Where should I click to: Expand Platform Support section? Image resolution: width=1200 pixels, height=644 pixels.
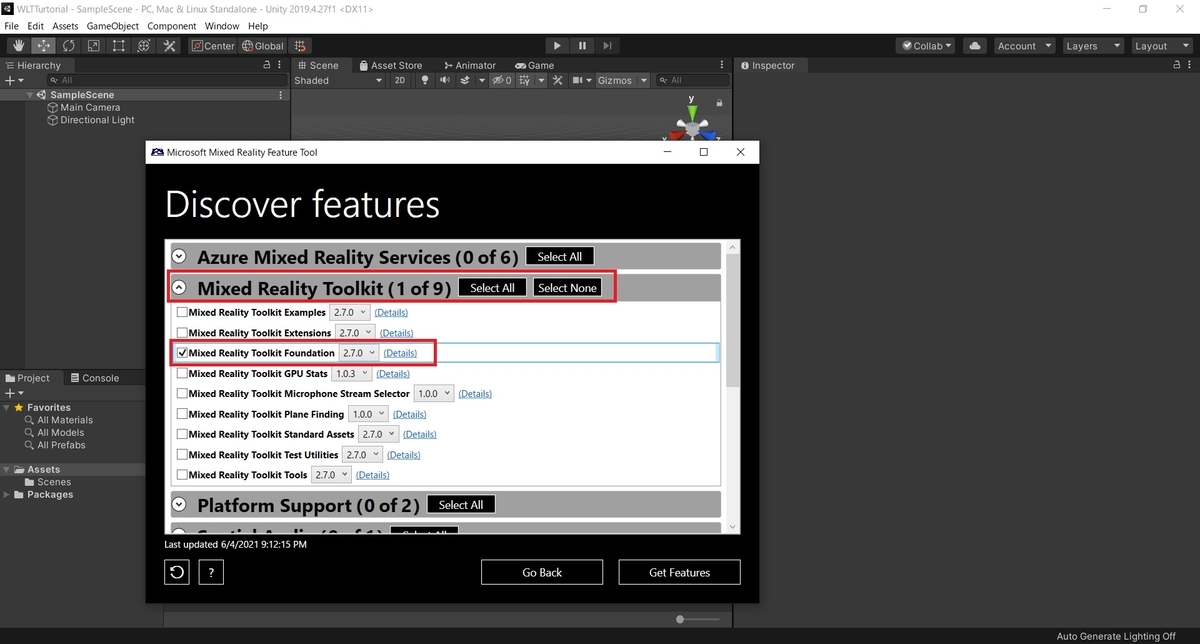click(x=179, y=504)
